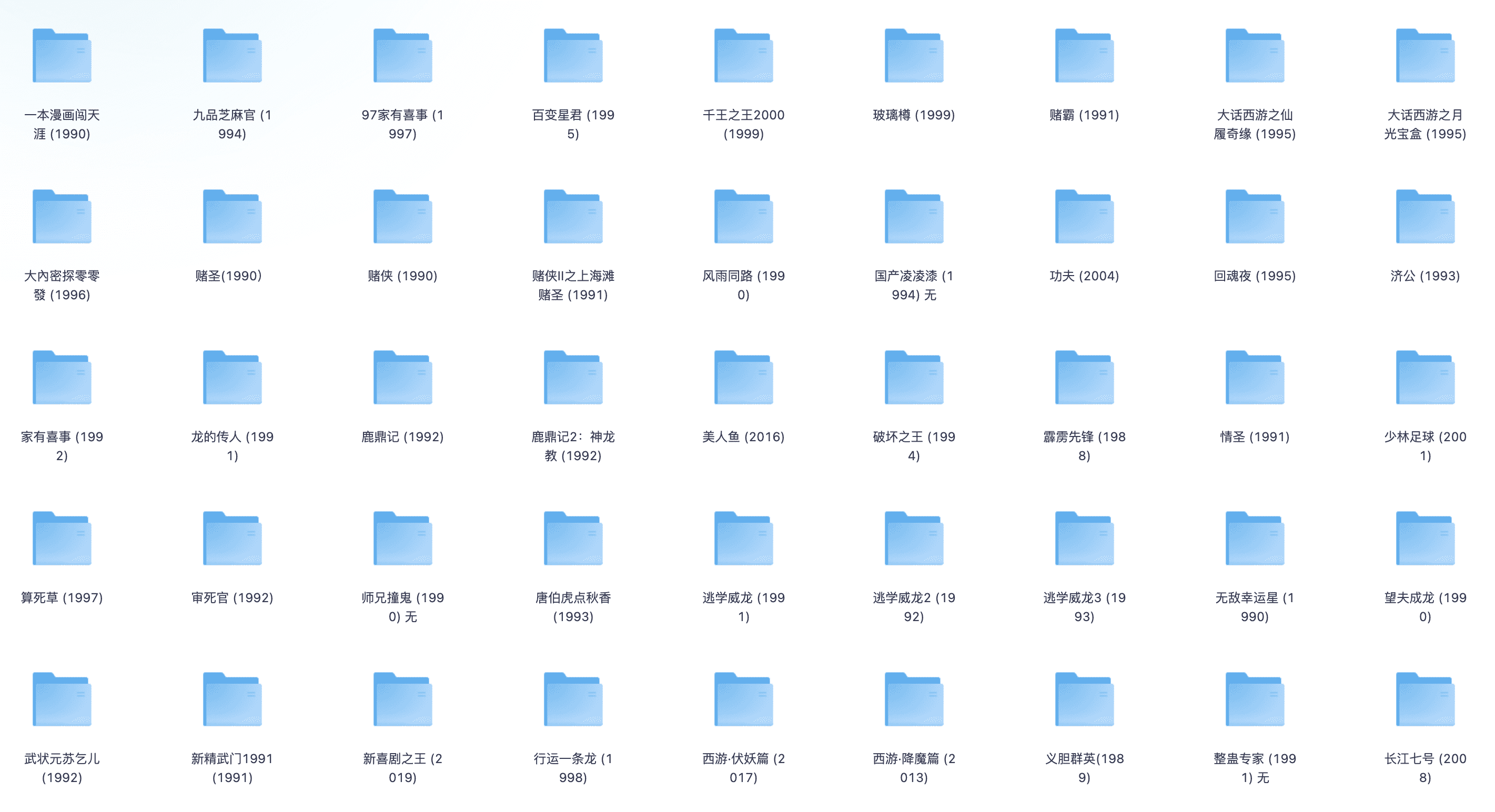Select the 赌霸 (1991) folder icon
Screen dimensions: 1495x812
[x=1084, y=56]
